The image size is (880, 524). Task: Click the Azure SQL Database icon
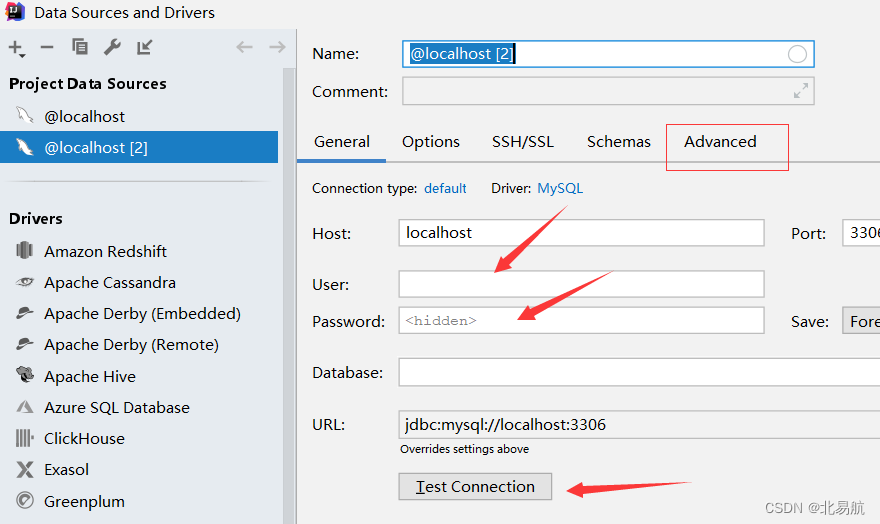[x=25, y=407]
